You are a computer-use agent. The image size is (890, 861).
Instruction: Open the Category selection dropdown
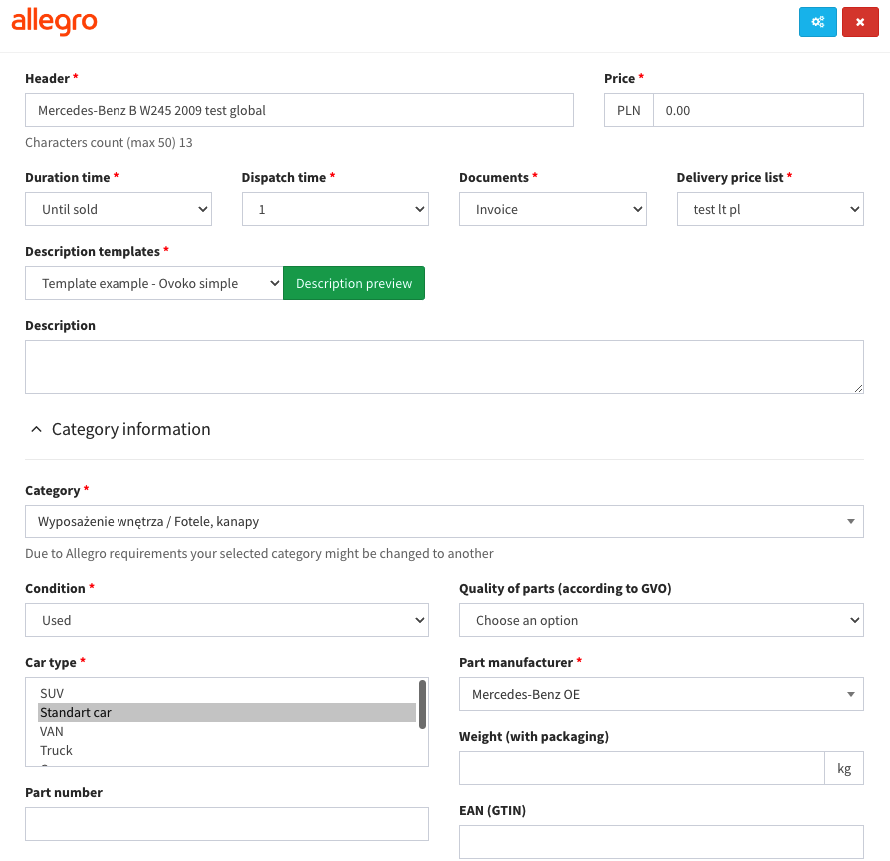[444, 521]
